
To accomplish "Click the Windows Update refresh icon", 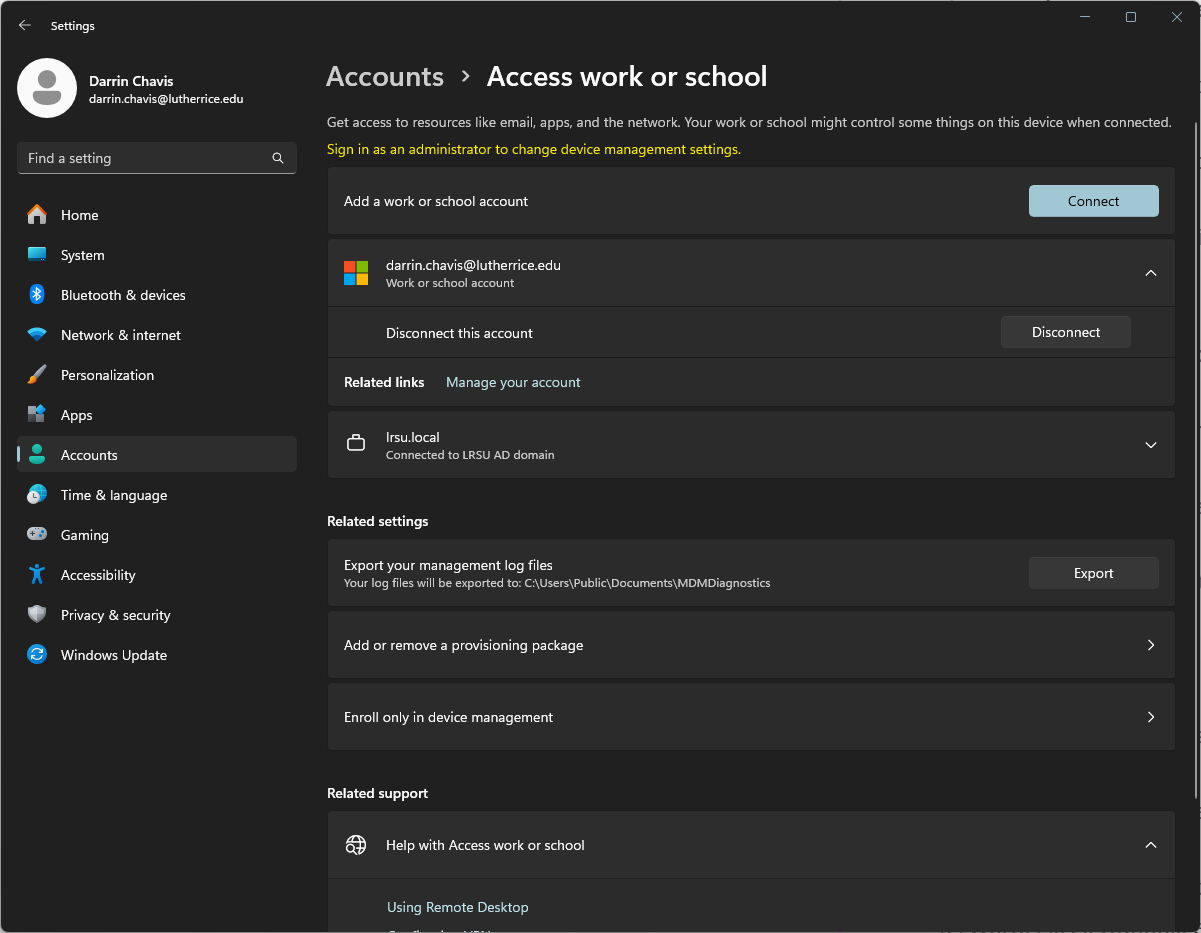I will click(x=37, y=655).
